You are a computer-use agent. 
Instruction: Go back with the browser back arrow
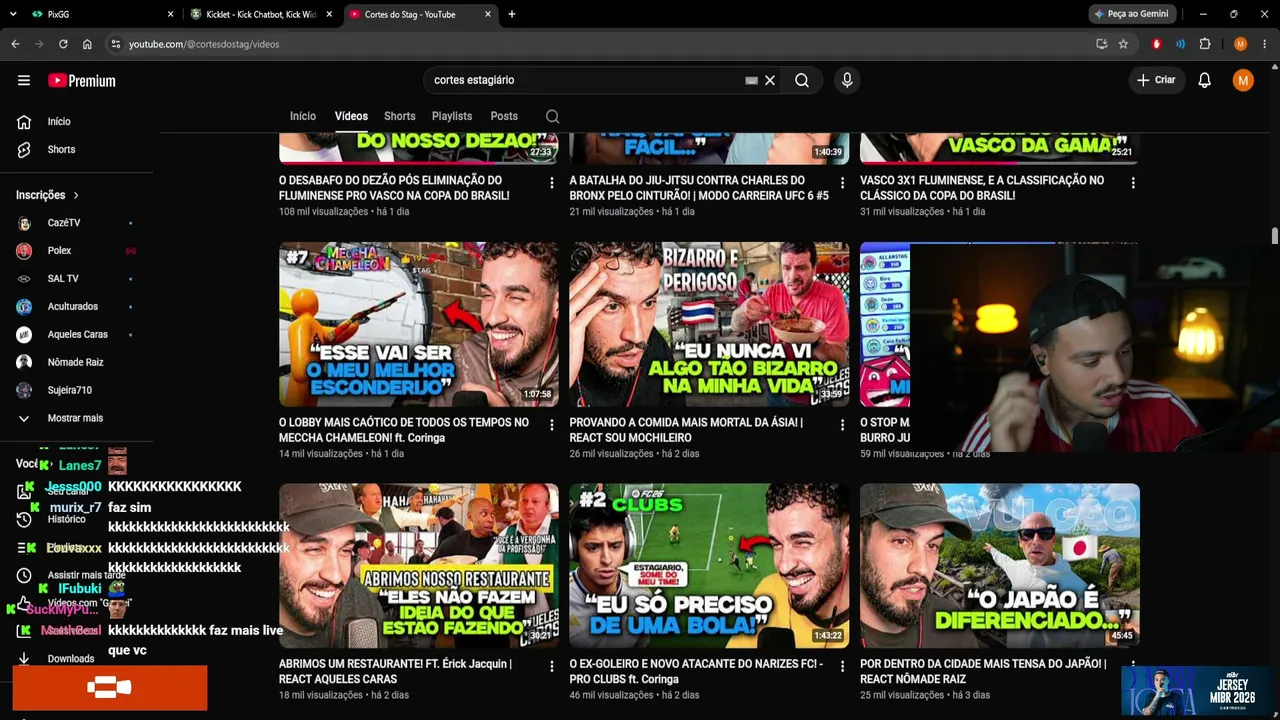(15, 44)
